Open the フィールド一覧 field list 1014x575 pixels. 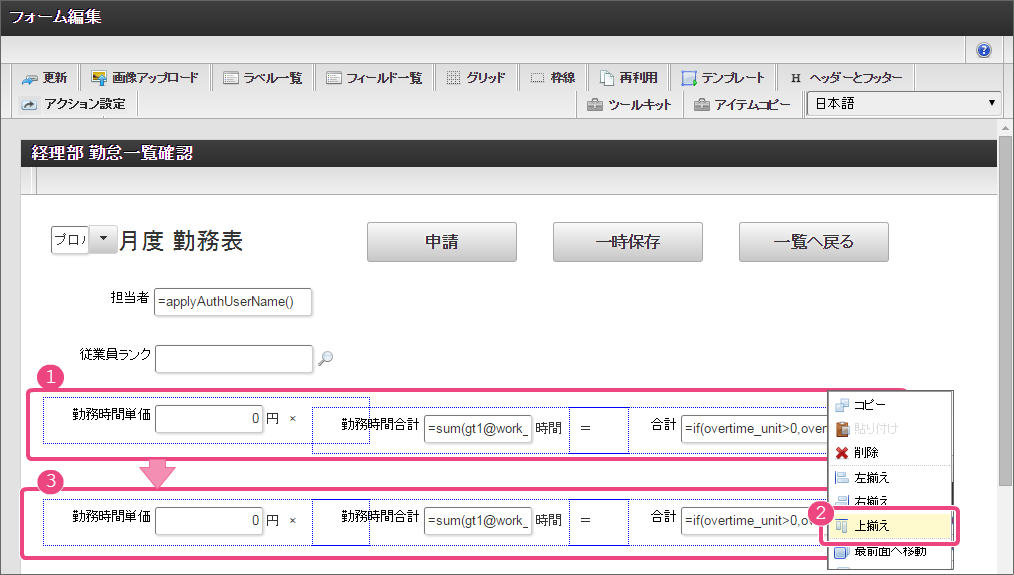tap(374, 78)
